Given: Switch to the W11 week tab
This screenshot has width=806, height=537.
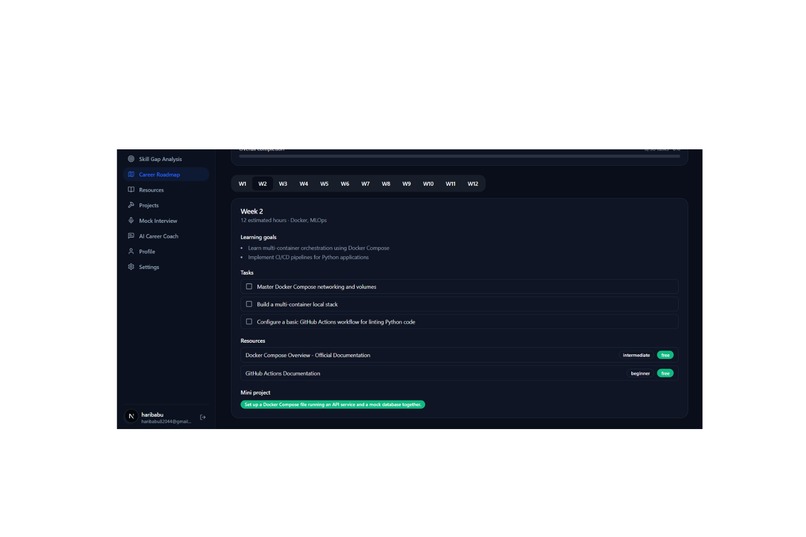Looking at the screenshot, I should [451, 183].
